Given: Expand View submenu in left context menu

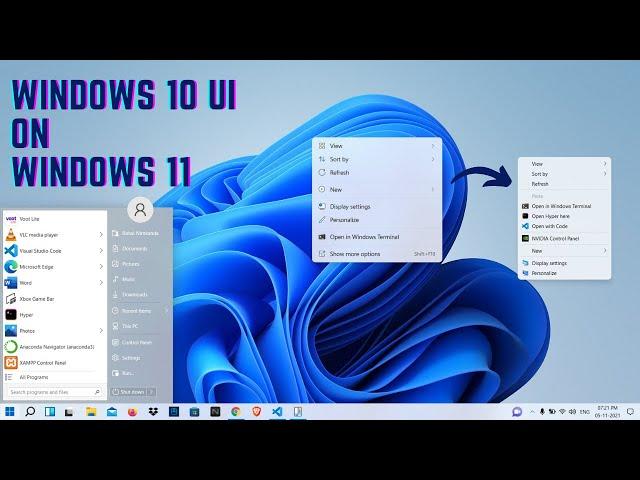Looking at the screenshot, I should point(432,146).
